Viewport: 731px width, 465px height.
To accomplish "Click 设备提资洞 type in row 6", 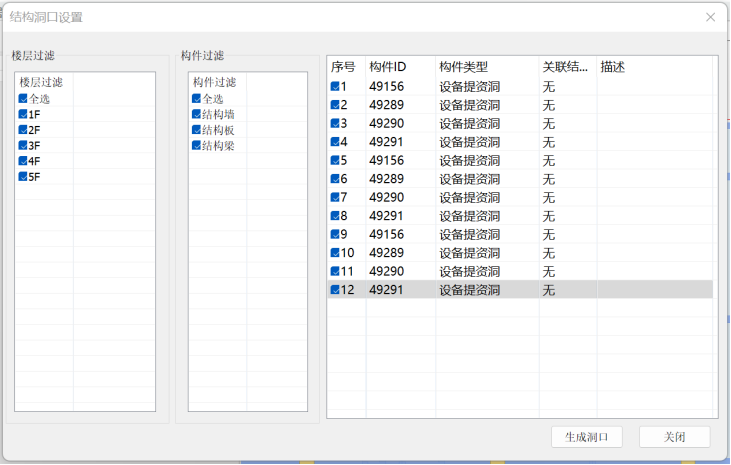I will coord(469,179).
